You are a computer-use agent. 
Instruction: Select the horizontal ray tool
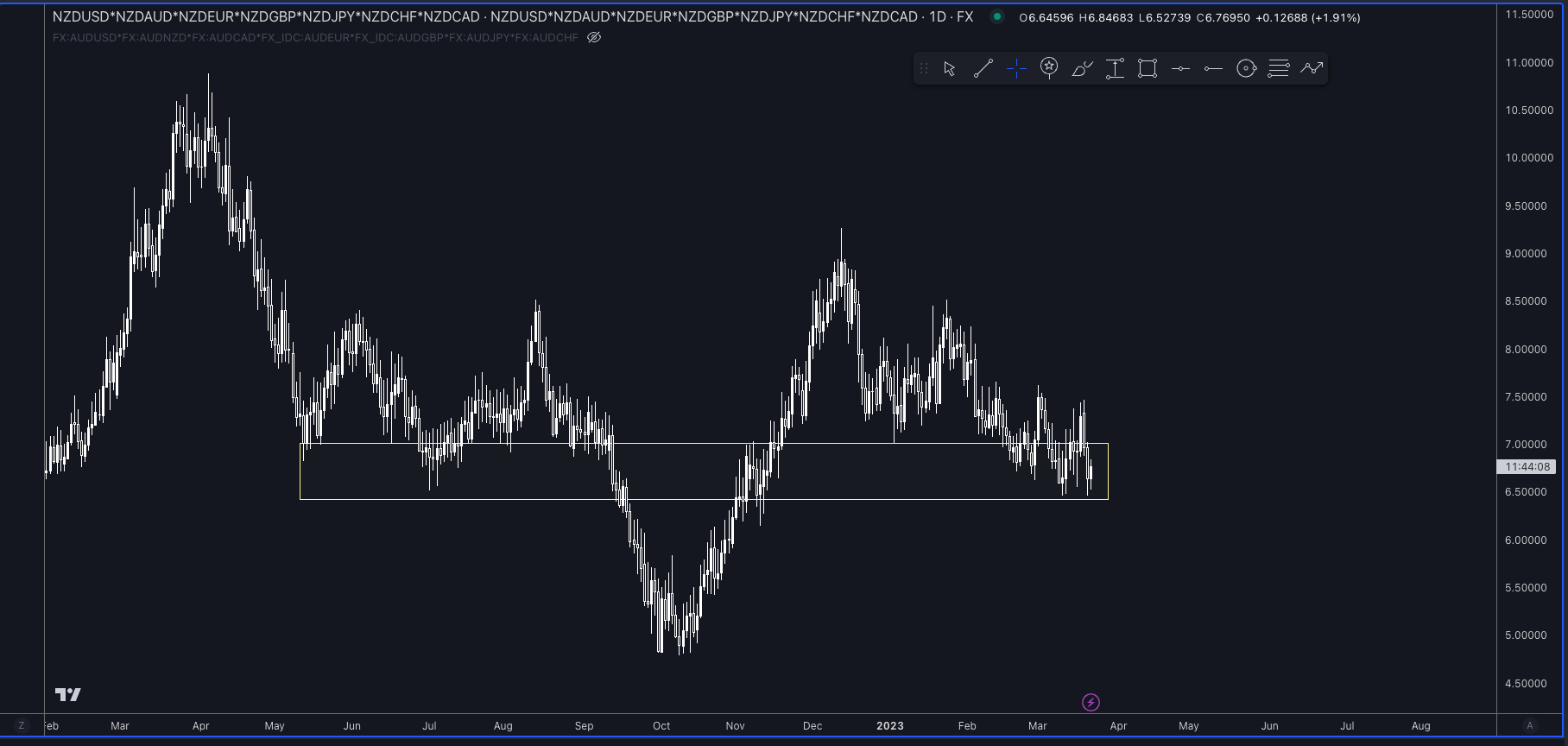(x=1213, y=69)
